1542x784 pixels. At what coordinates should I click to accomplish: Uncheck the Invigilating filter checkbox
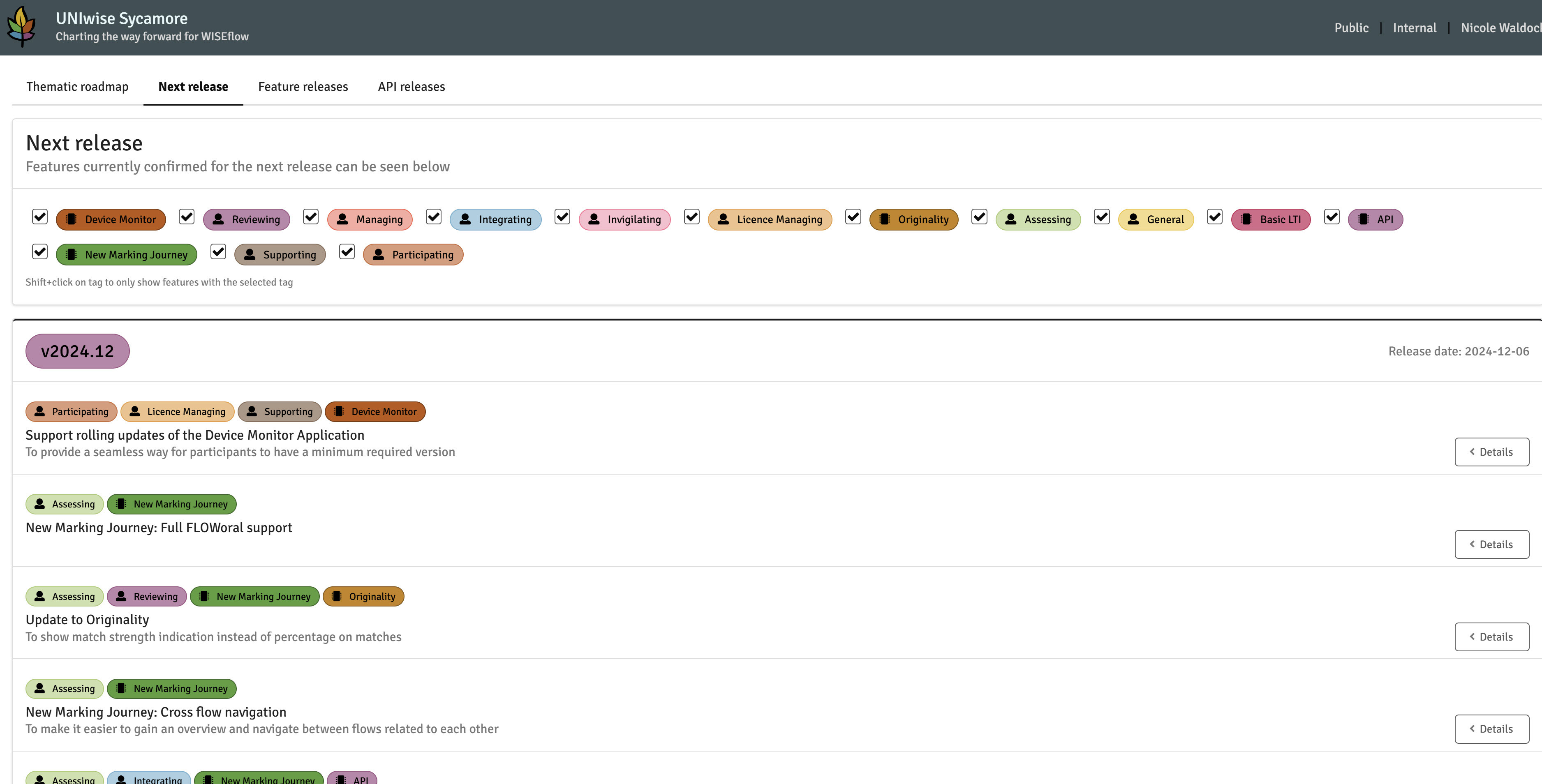tap(562, 217)
